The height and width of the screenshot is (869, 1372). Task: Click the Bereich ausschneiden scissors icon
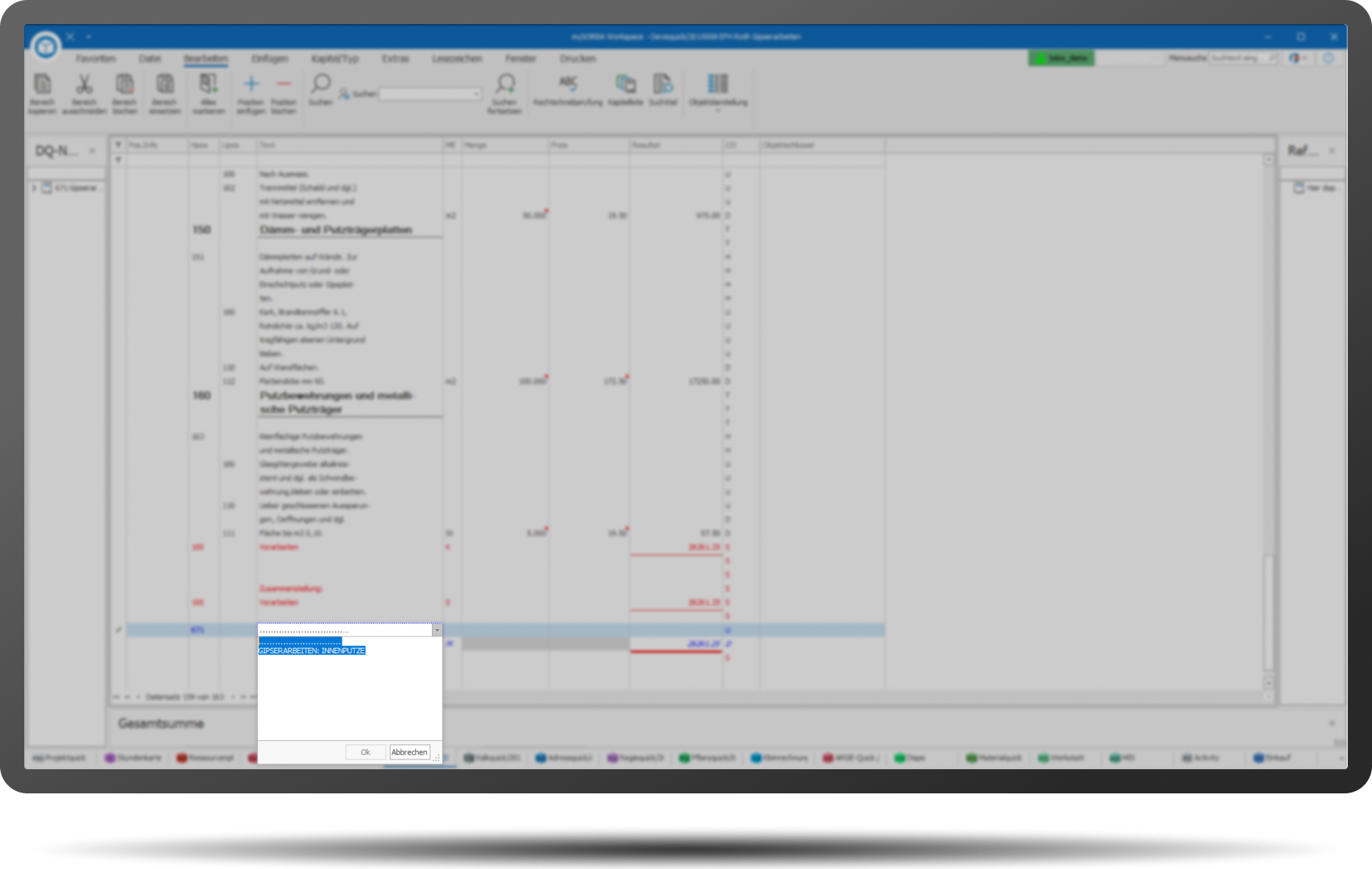point(84,85)
